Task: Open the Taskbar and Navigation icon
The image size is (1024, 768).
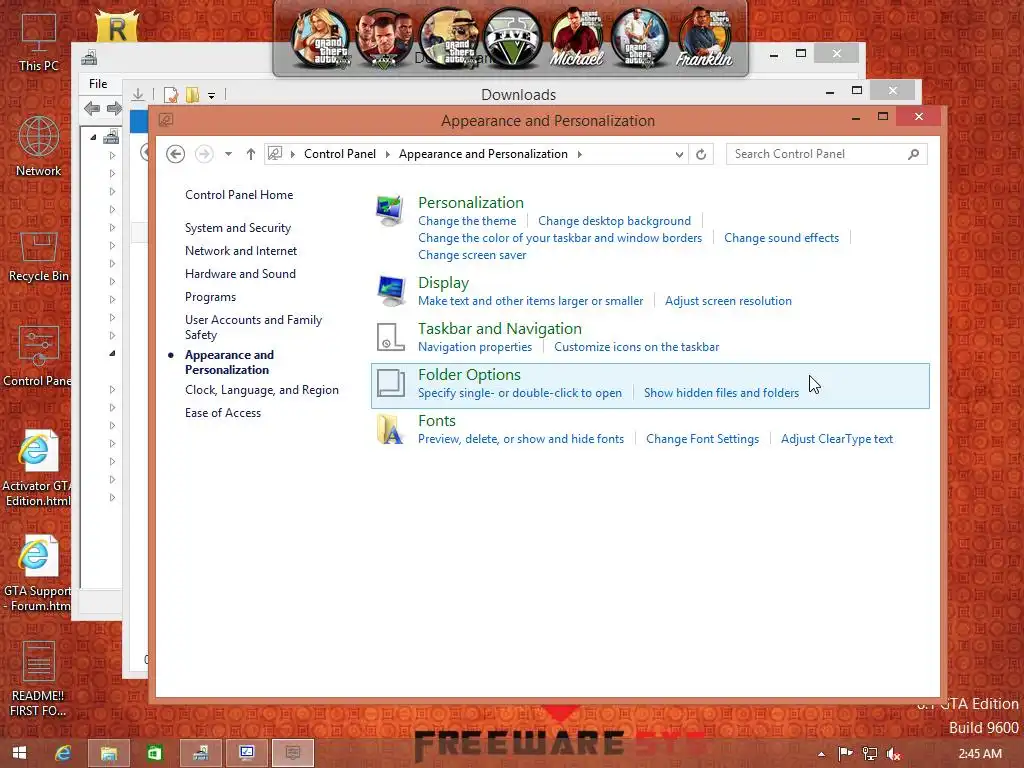Action: [x=390, y=337]
